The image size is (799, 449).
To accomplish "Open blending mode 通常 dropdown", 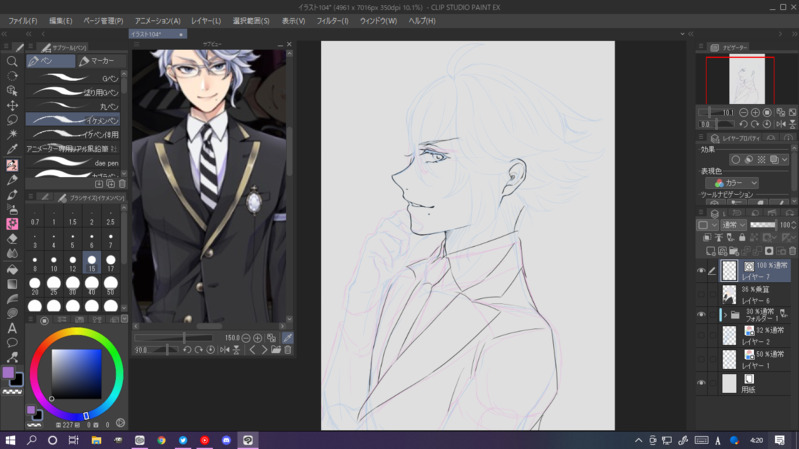I will [734, 225].
